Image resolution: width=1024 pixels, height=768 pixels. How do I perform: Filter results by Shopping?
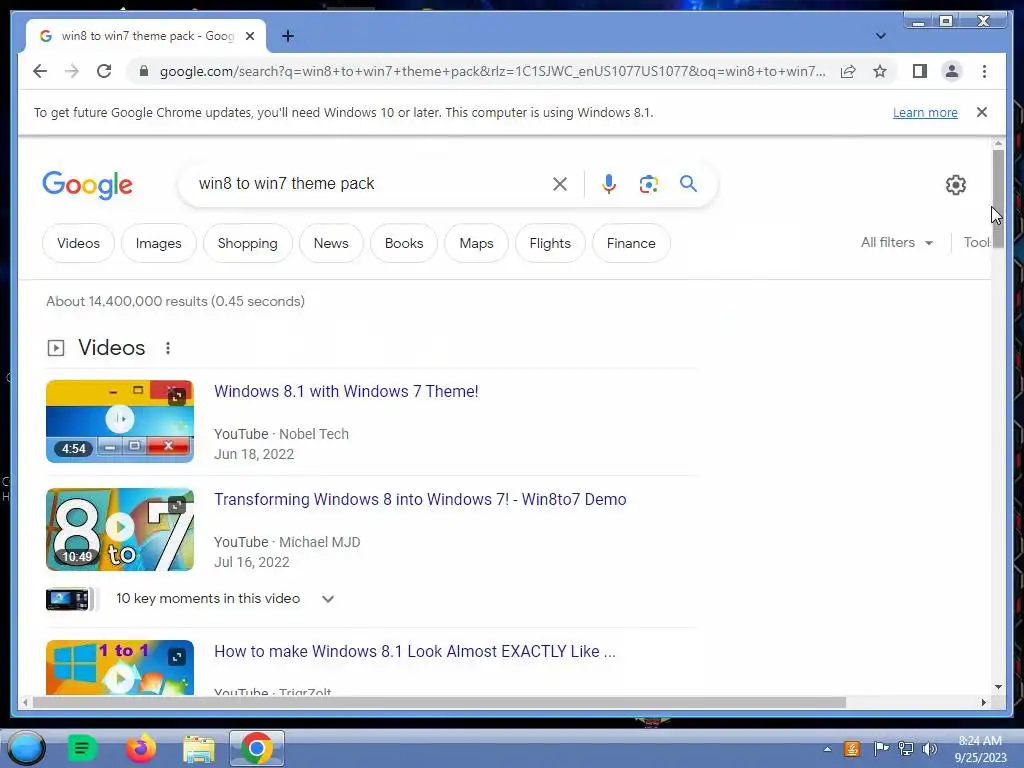point(248,243)
